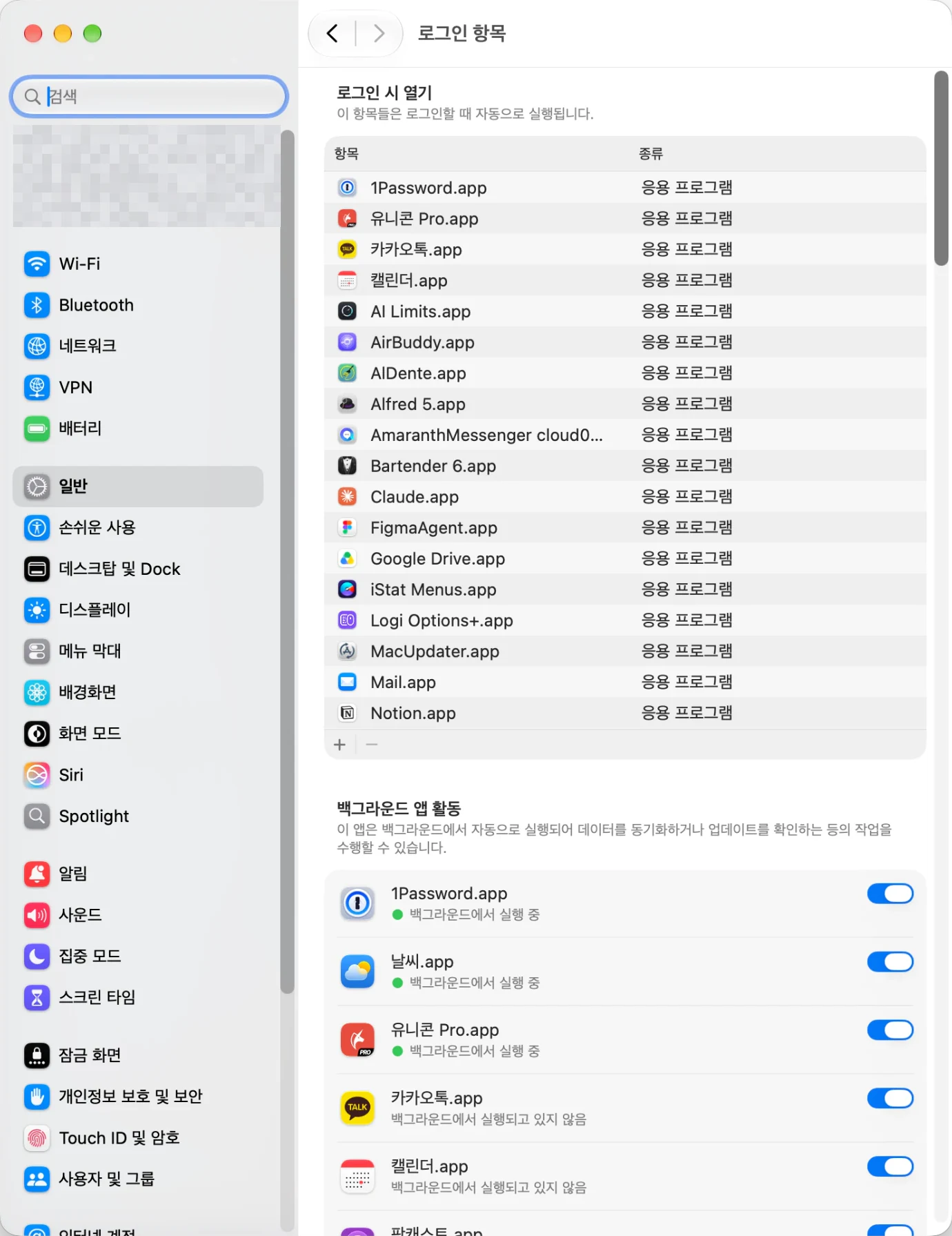Select Mail.app login item
Viewport: 952px width, 1236px height.
(625, 683)
